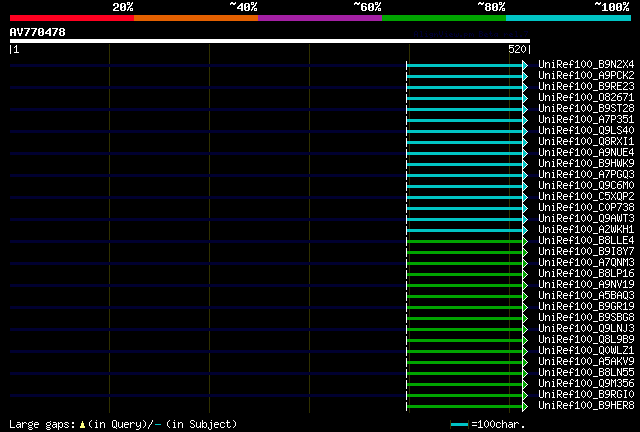The image size is (640, 432).
Task: Select the label UniRef100_B8LP16
Action: (x=586, y=274)
